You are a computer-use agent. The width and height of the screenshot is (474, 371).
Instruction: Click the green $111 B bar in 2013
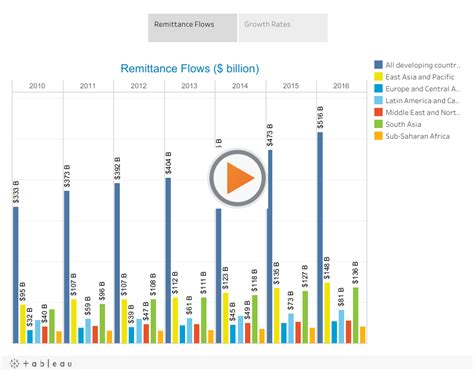click(204, 320)
